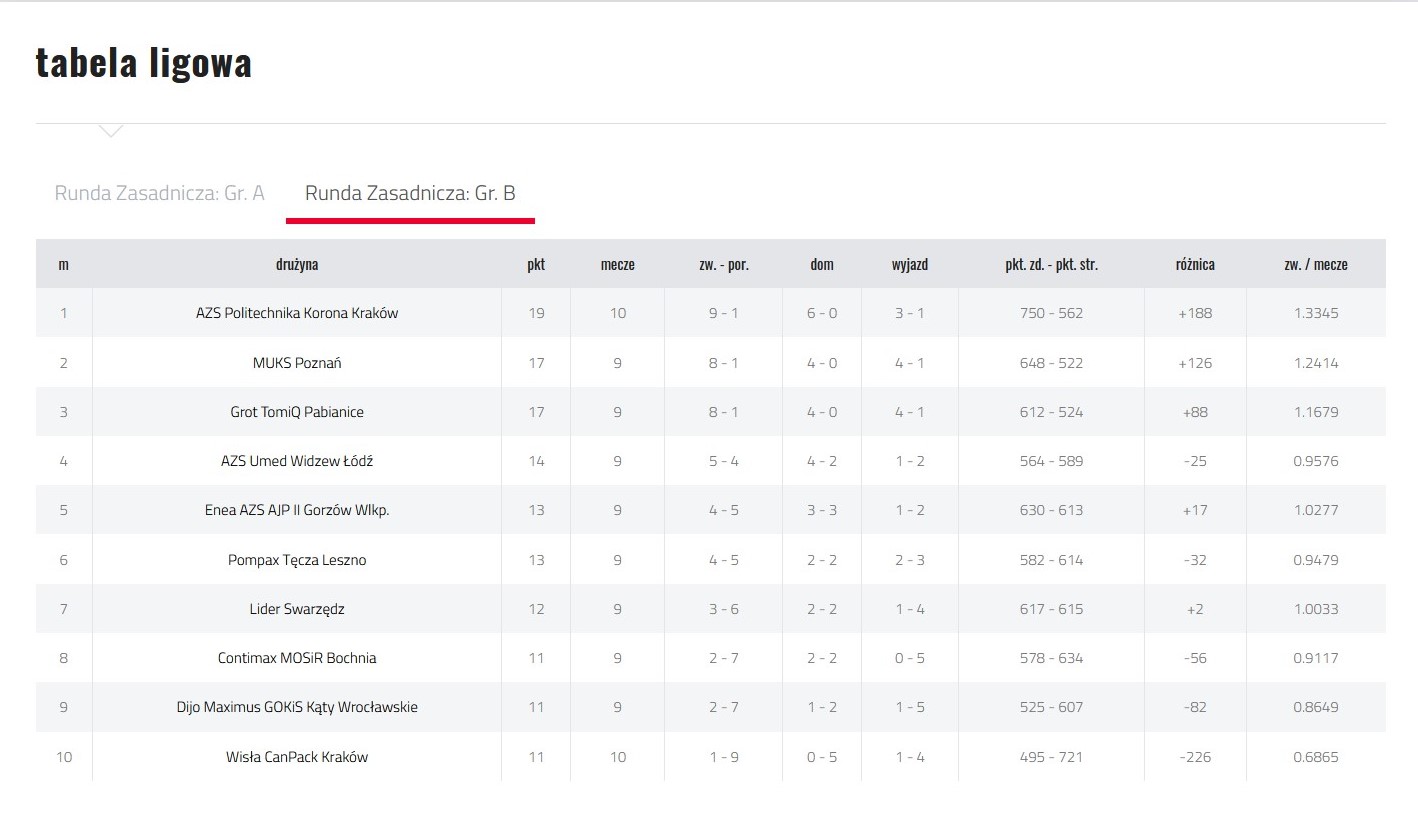
Task: Click win-loss record 5 - 4
Action: pos(724,461)
